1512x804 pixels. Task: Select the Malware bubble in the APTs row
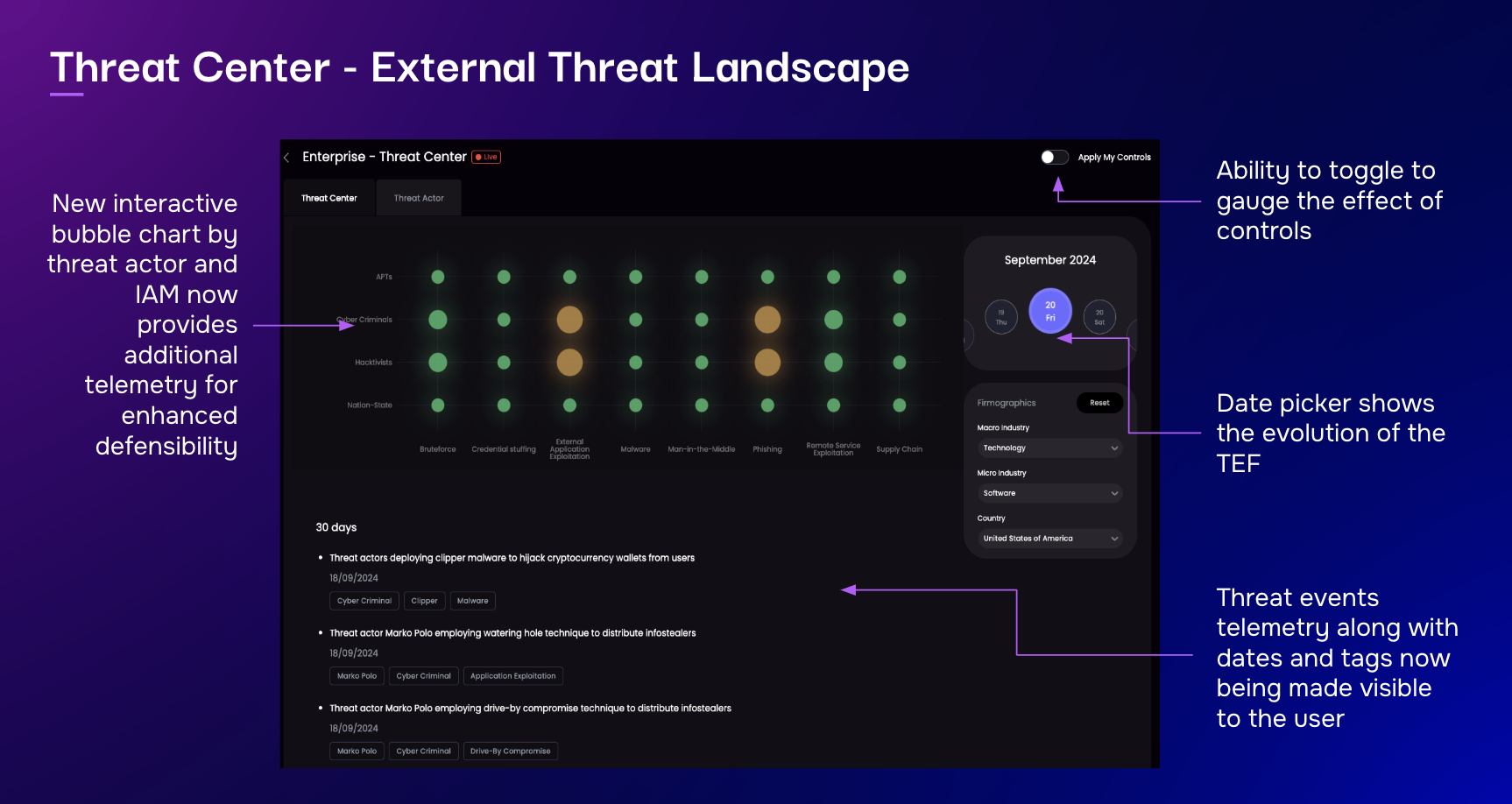pyautogui.click(x=635, y=276)
